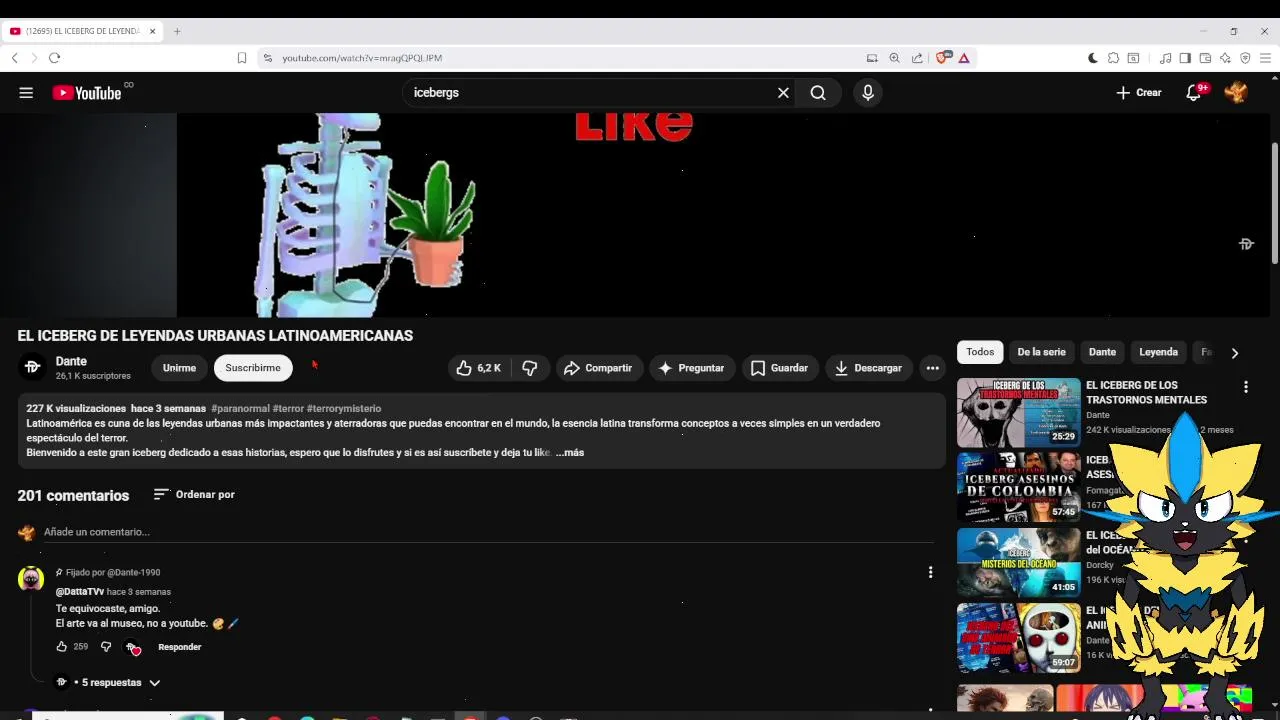Open the browser wallet icon

point(1205,58)
